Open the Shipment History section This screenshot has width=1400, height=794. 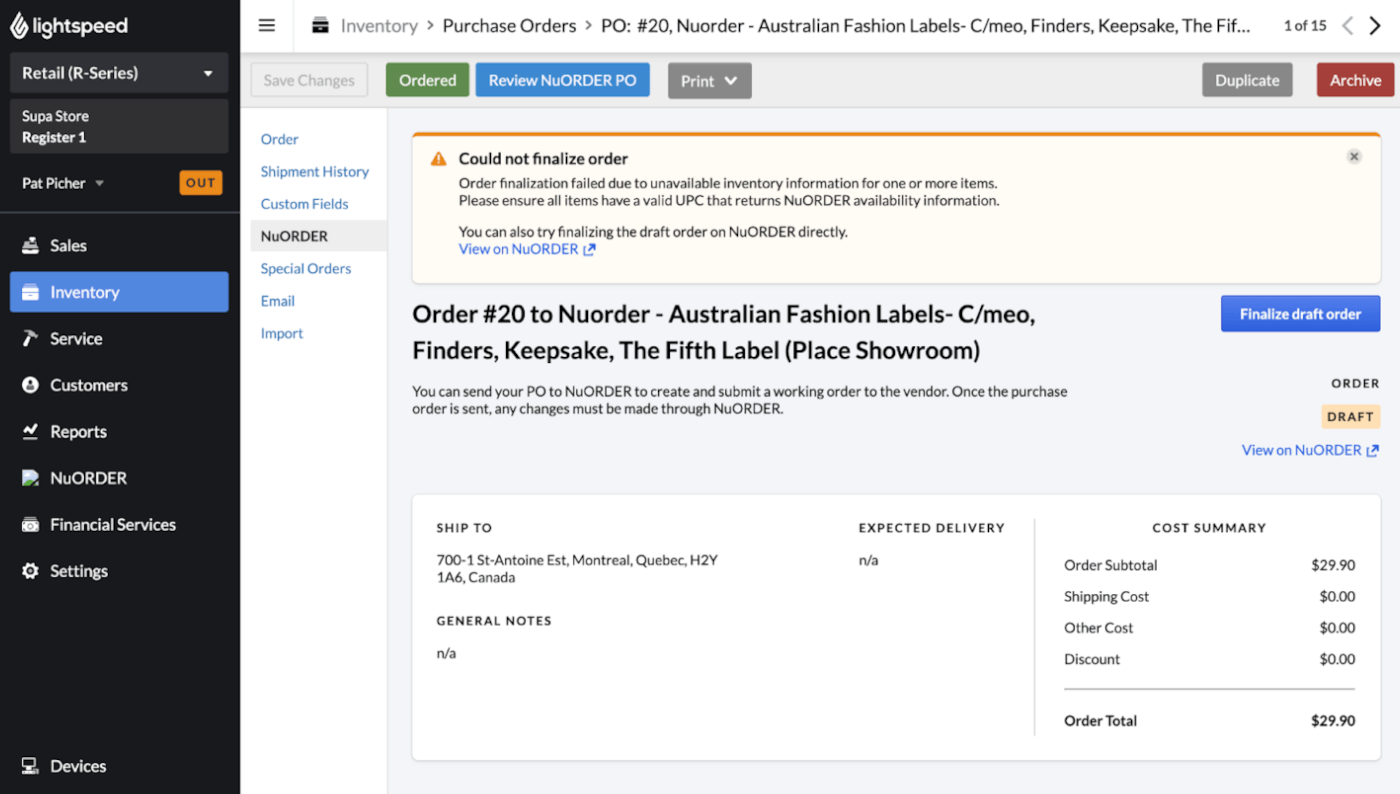pyautogui.click(x=315, y=171)
